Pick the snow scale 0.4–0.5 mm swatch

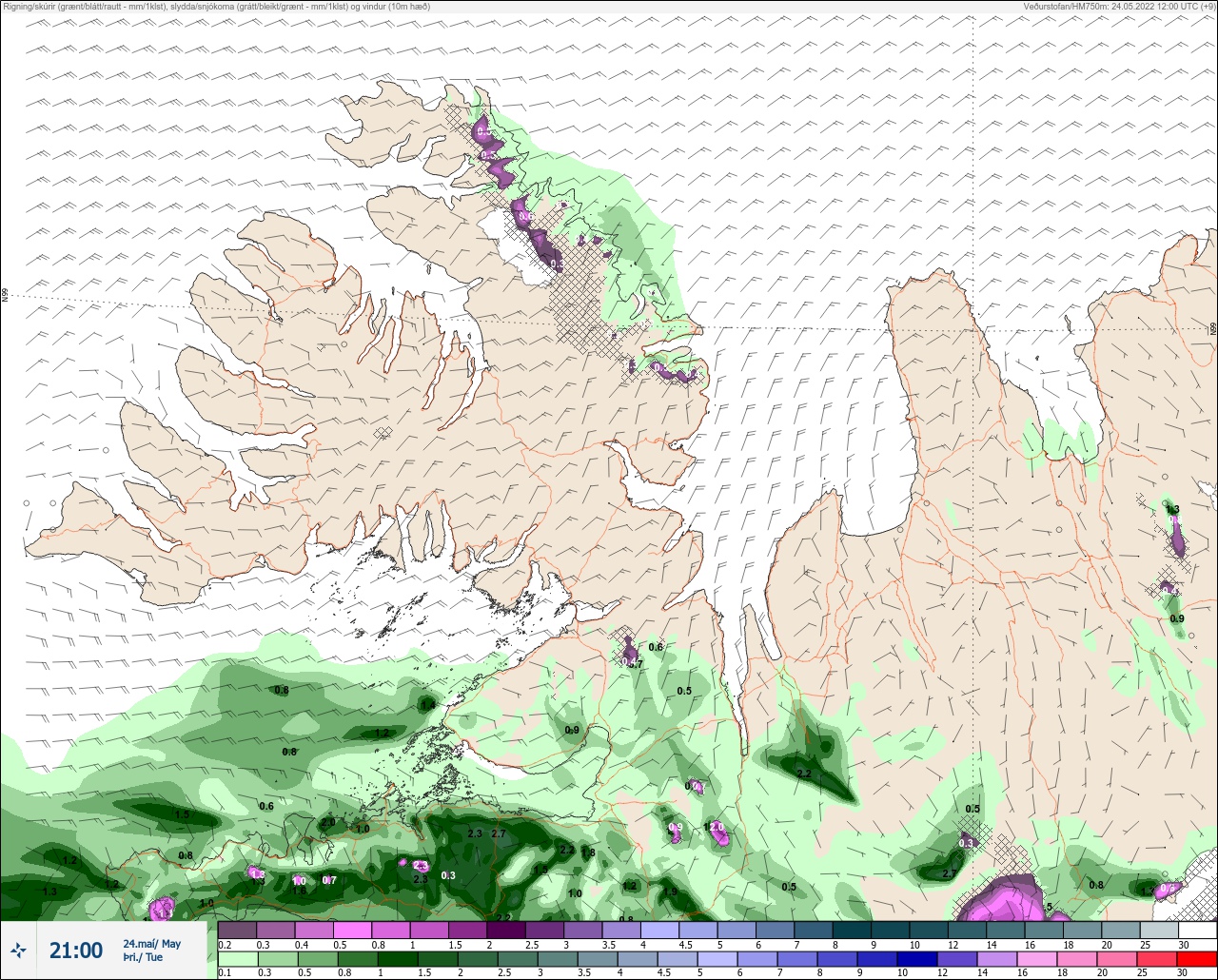click(314, 930)
